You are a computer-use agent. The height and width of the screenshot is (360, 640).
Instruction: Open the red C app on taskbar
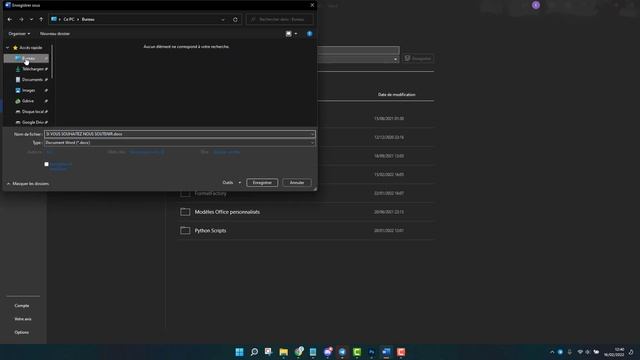[401, 352]
